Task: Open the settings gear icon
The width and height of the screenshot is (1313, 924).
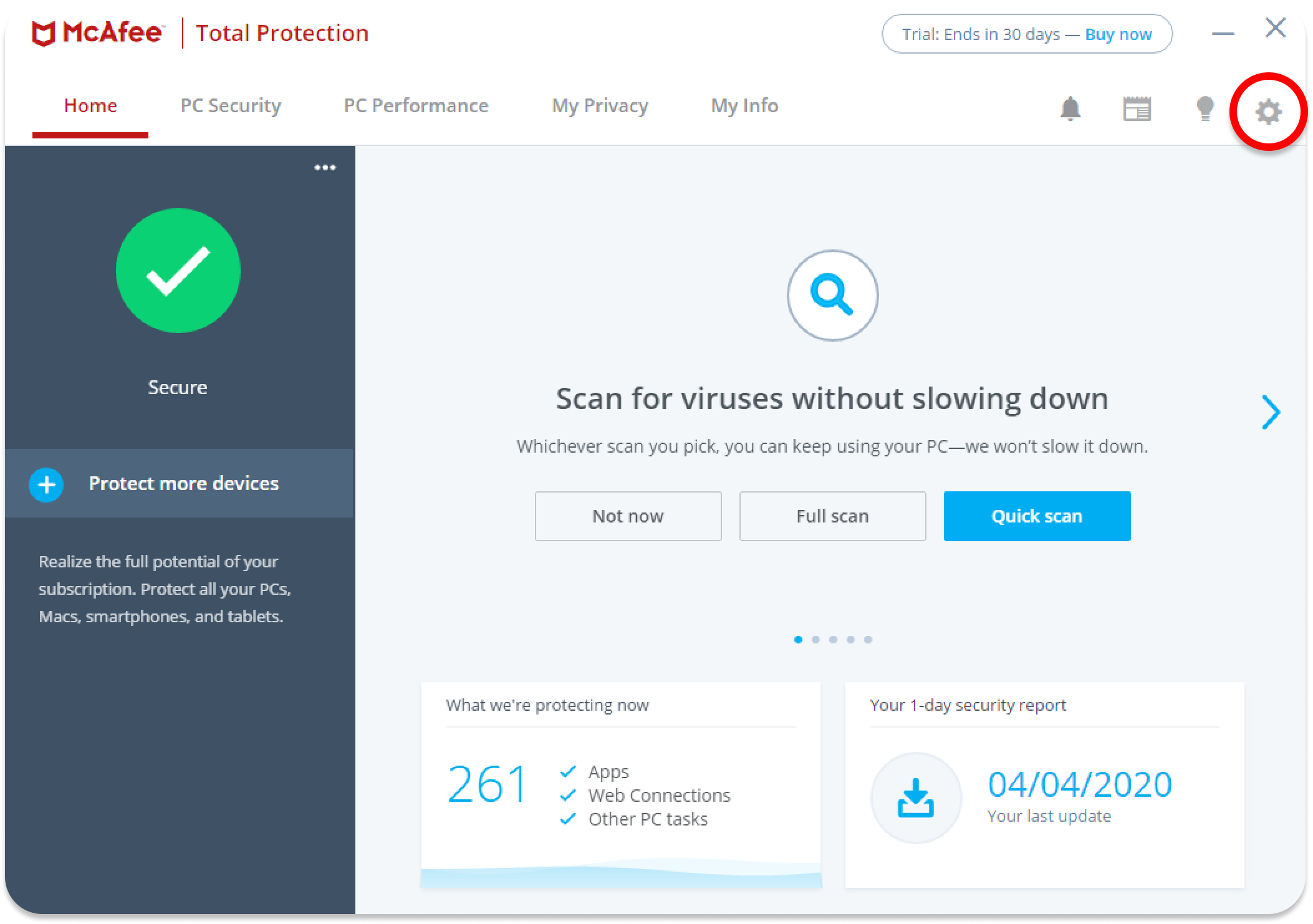Action: (x=1268, y=112)
